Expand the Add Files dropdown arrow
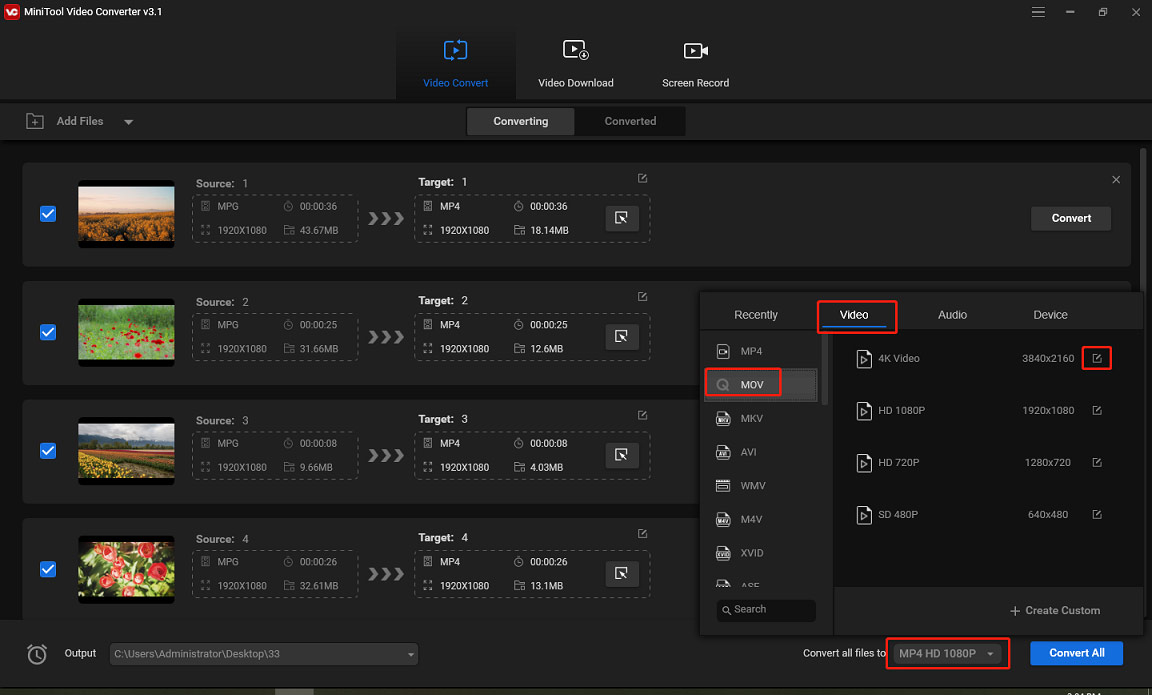This screenshot has height=695, width=1152. click(x=128, y=122)
